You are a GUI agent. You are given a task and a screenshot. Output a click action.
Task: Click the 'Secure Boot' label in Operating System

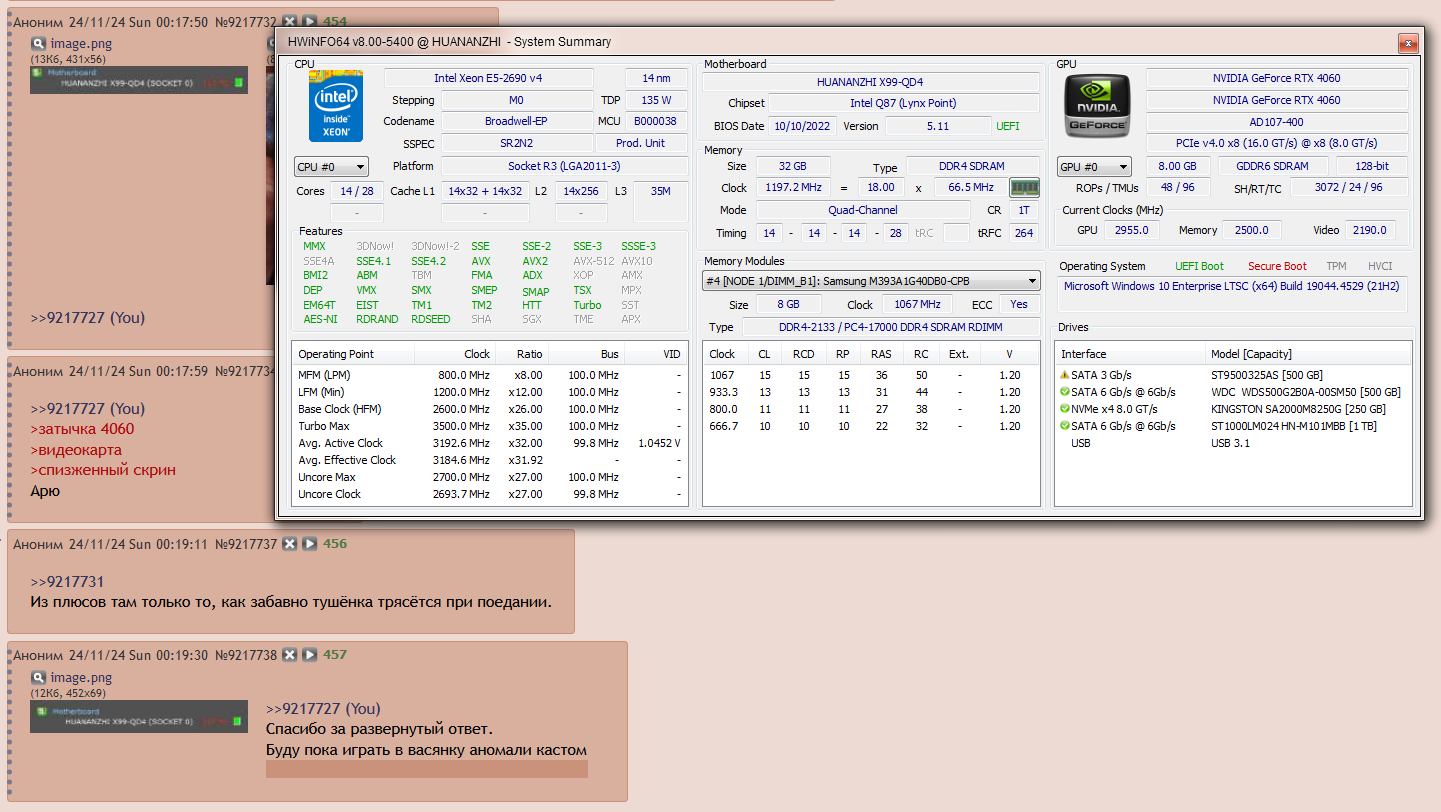click(1277, 267)
